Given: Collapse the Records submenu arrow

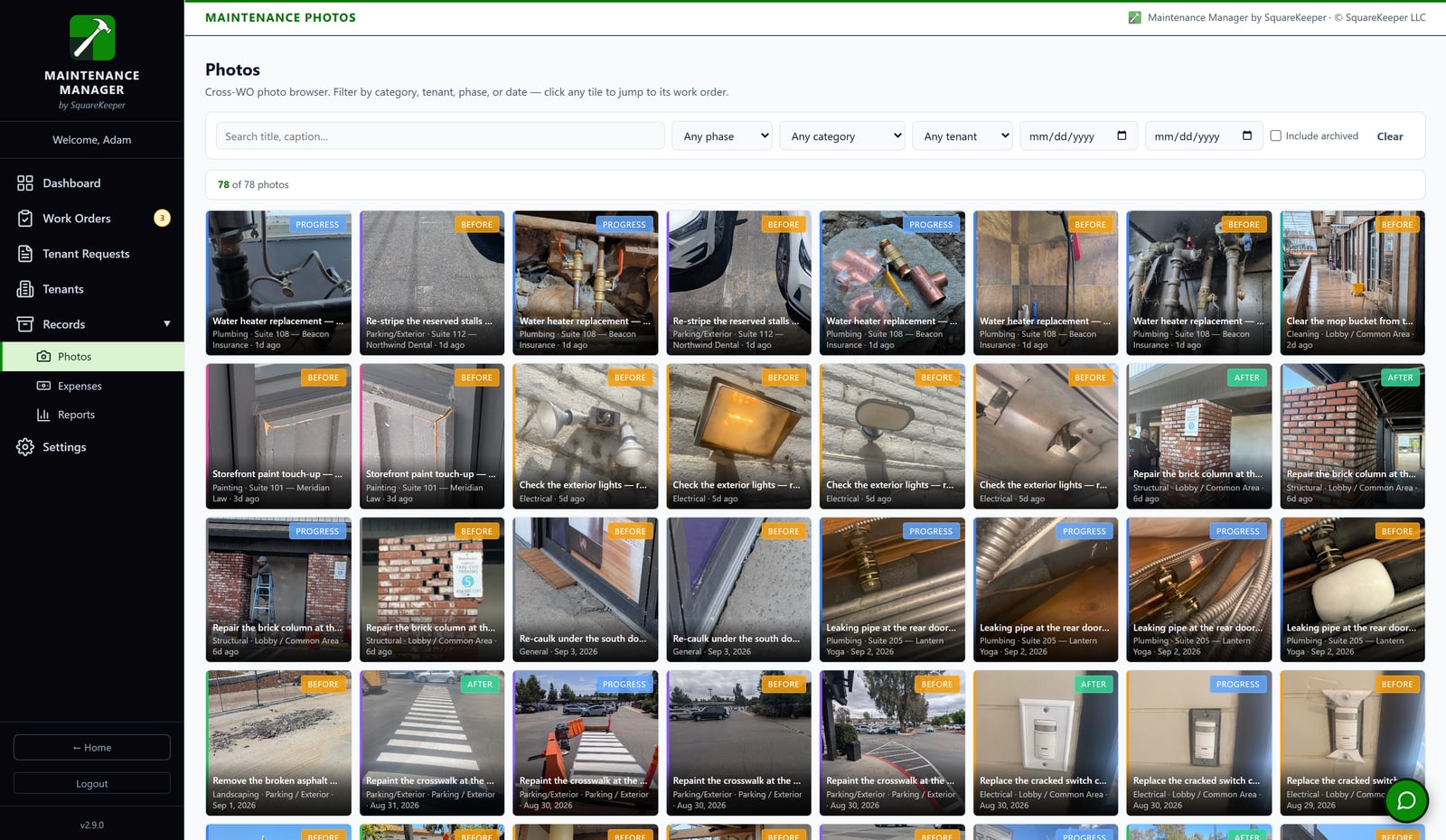Looking at the screenshot, I should coord(167,324).
